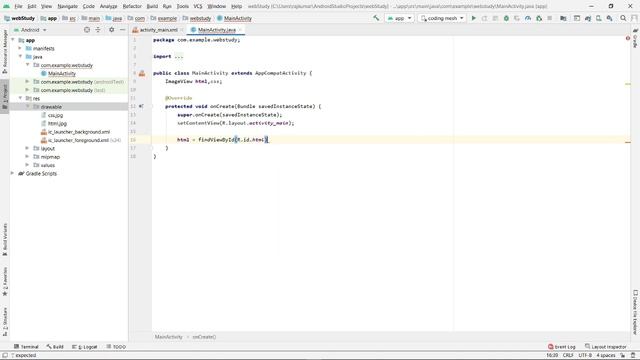Start debugging with the green bug icon
Screen dimensions: 640x360
[506, 18]
